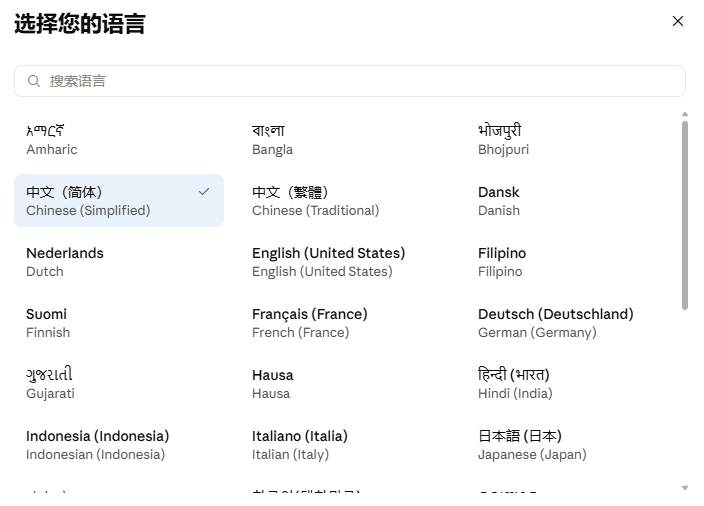Click the search magnifier icon

(34, 81)
